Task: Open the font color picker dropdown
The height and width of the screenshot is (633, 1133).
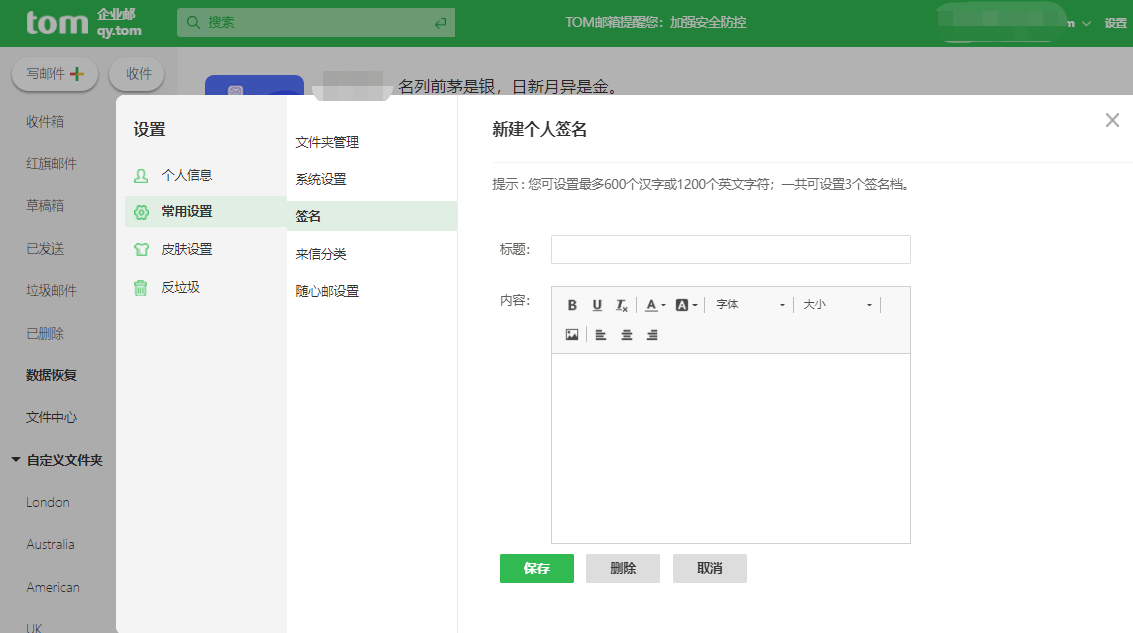Action: [x=655, y=305]
